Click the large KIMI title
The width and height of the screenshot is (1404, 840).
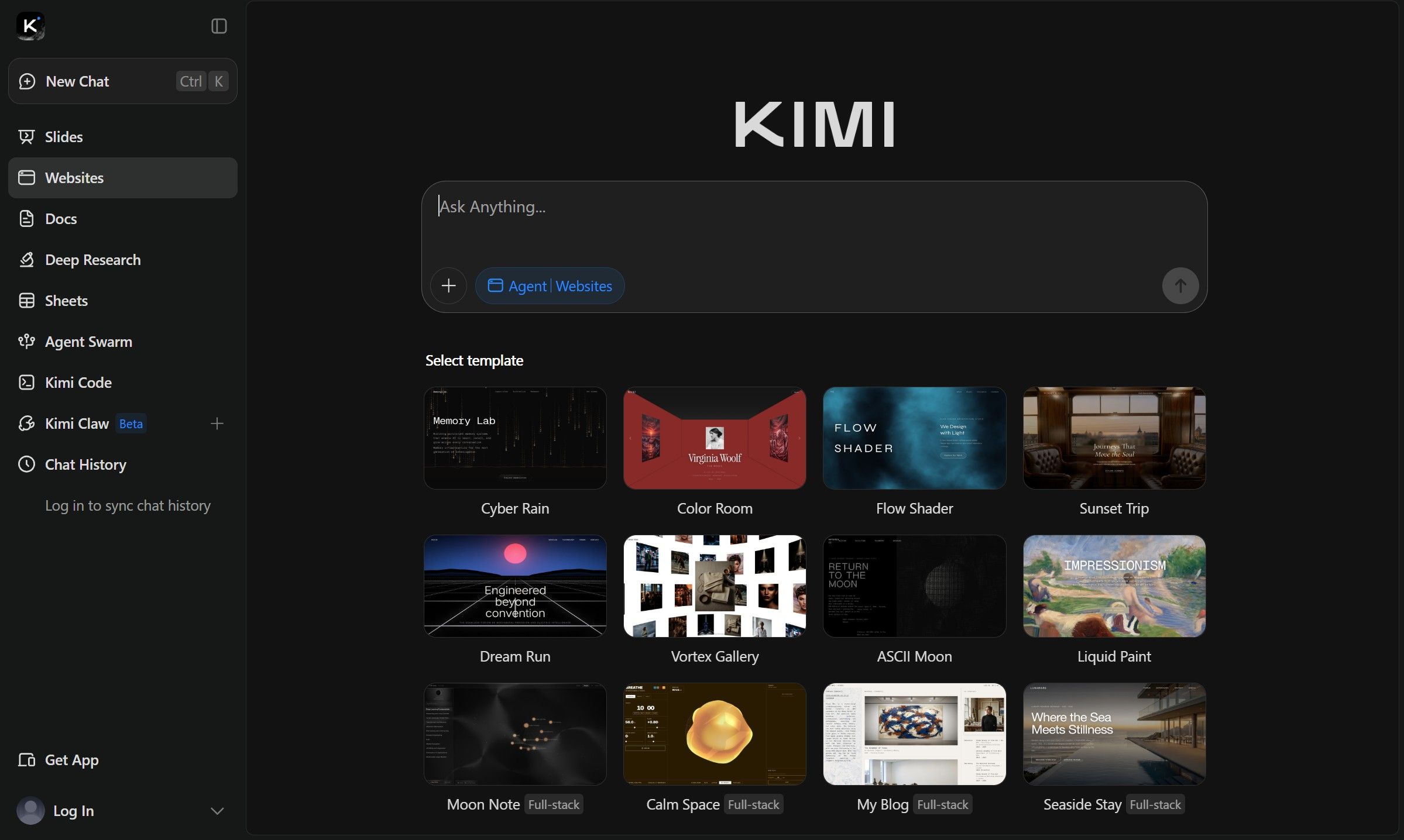pyautogui.click(x=814, y=124)
